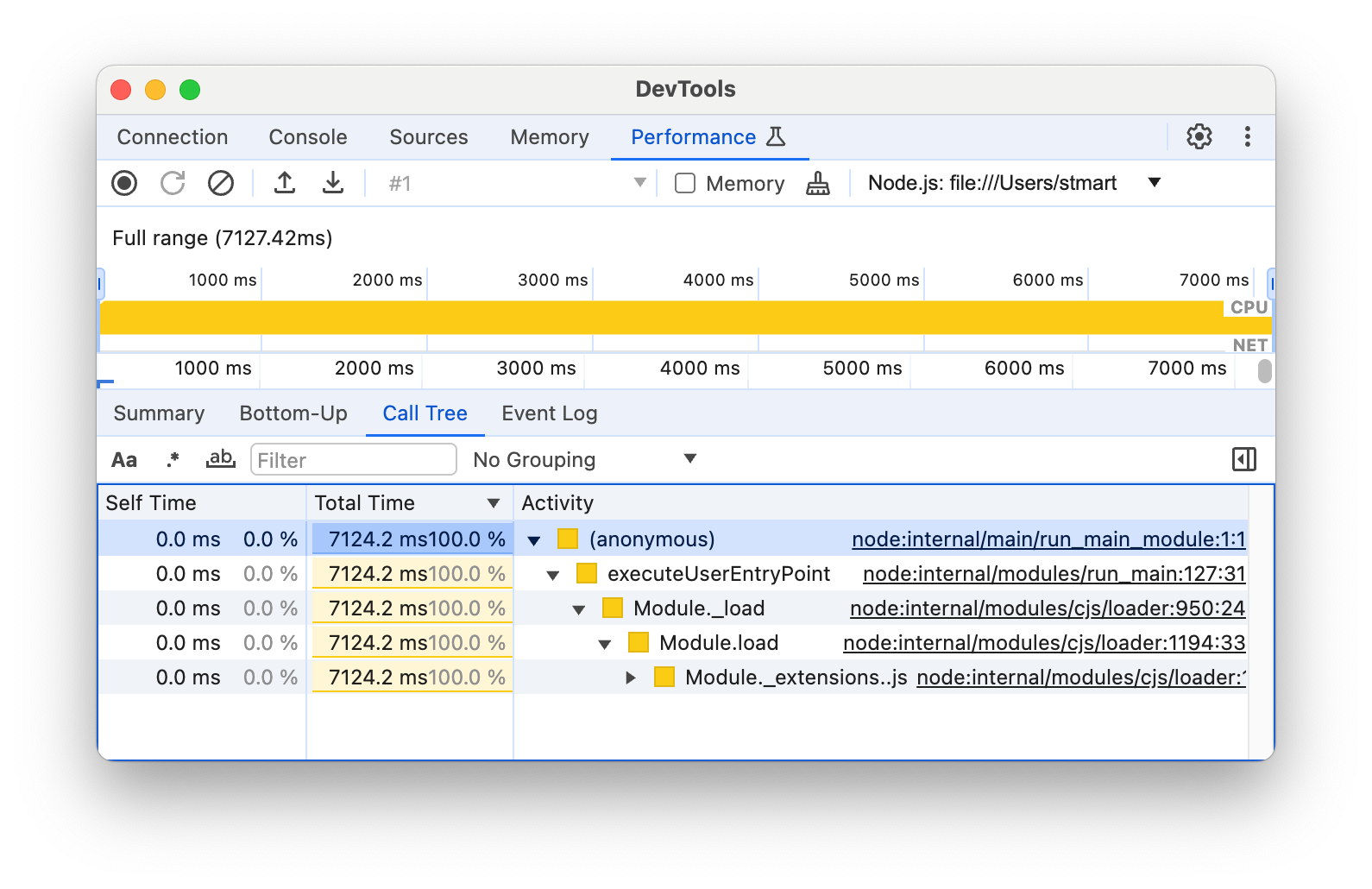The height and width of the screenshot is (889, 1372).
Task: Click the Filter text input field
Action: tap(353, 460)
